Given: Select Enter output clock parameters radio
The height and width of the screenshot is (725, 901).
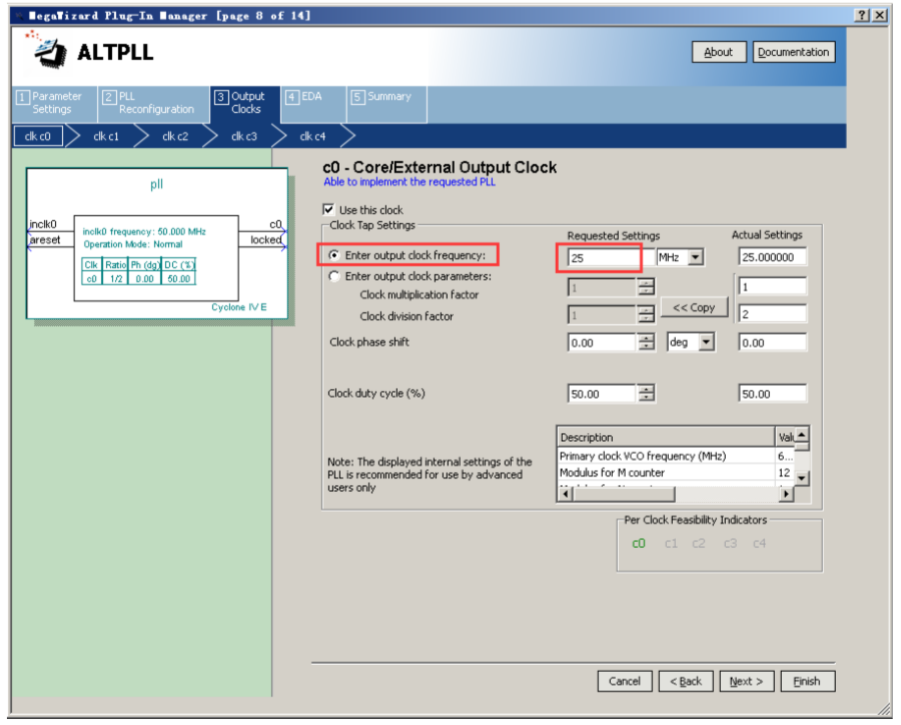Looking at the screenshot, I should (x=334, y=276).
